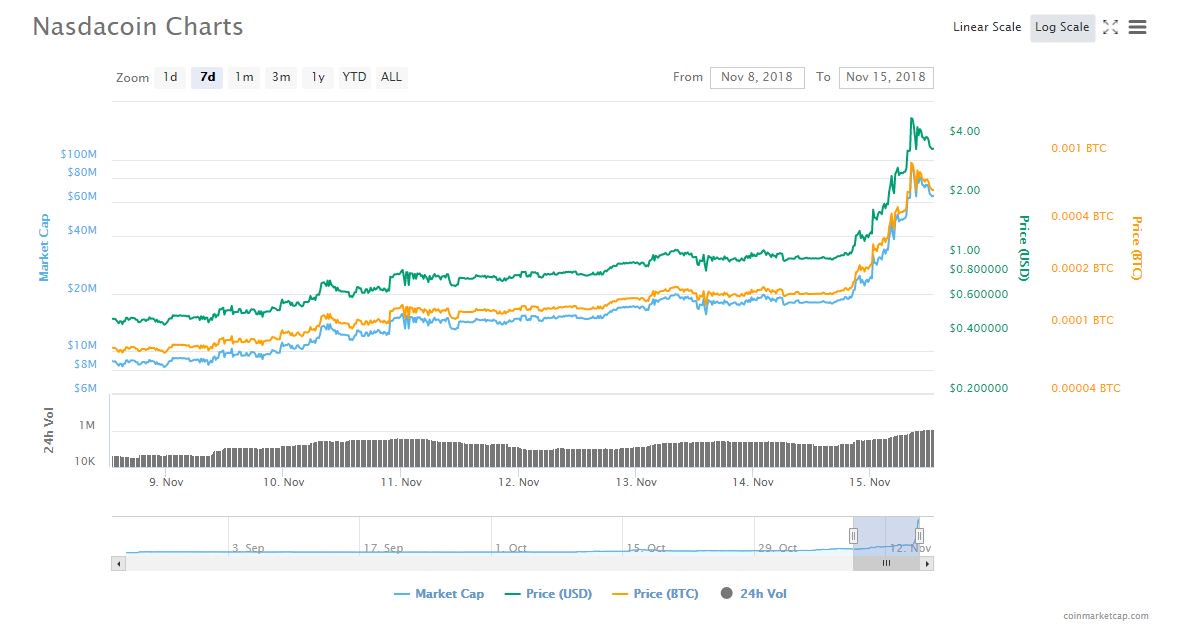Click the 29. Oct navigator label
The width and height of the screenshot is (1187, 633).
point(777,548)
